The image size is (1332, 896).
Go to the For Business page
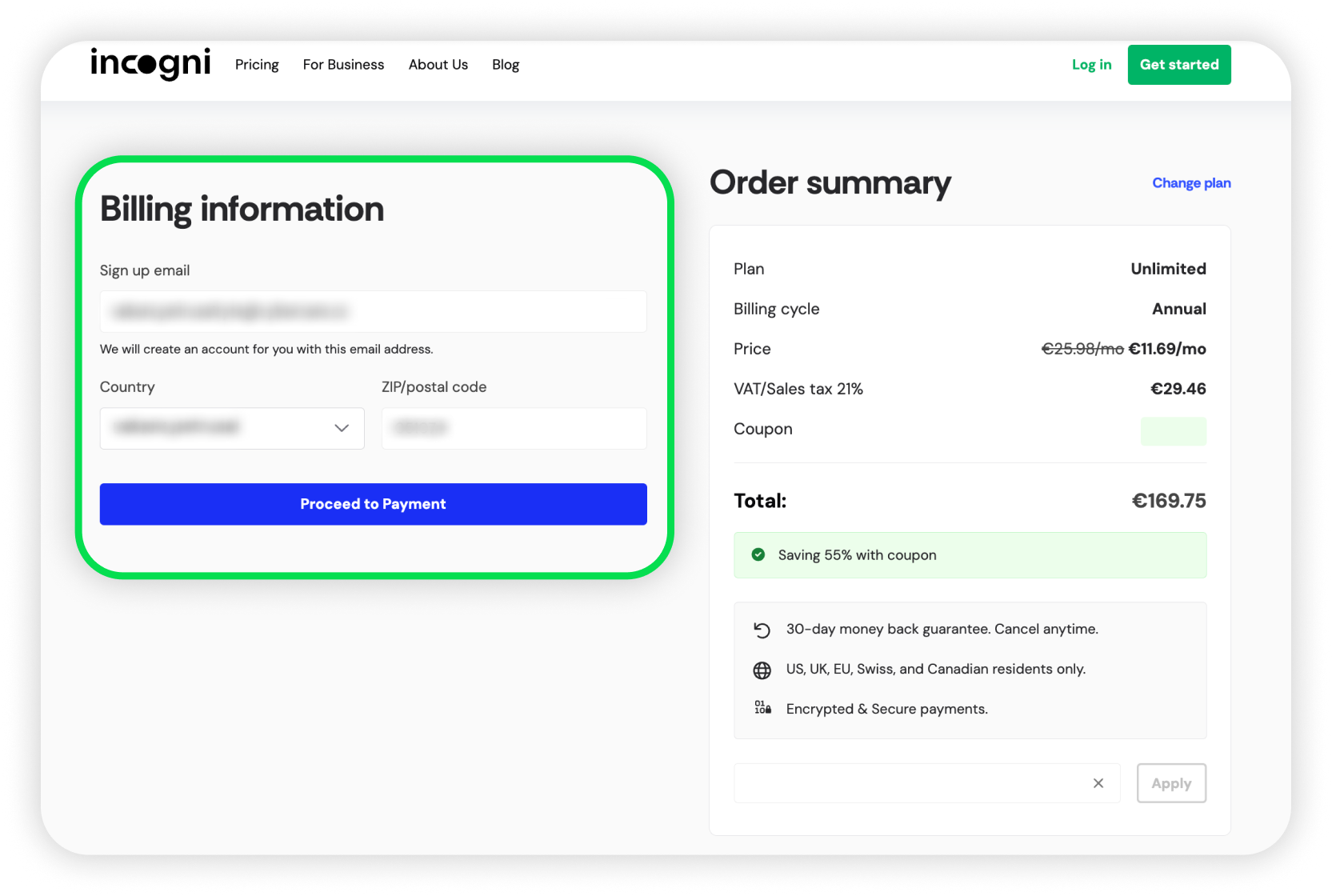point(343,65)
